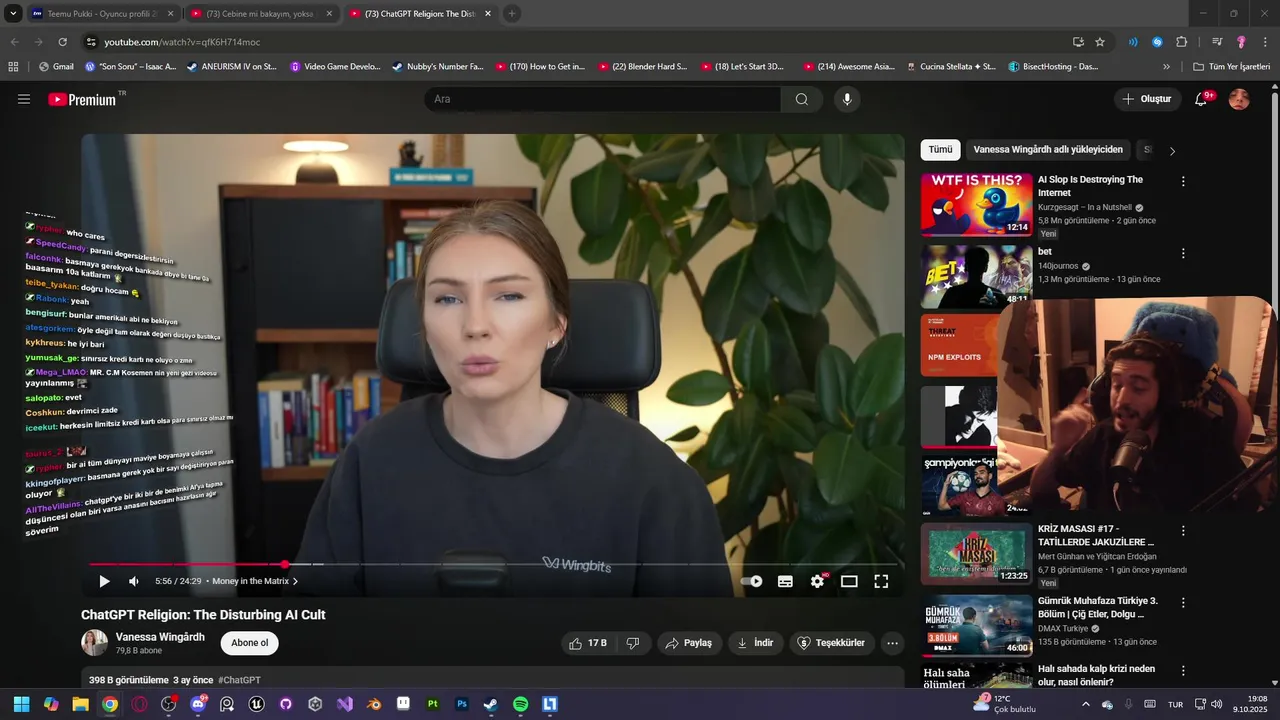
Task: Switch the player to theater mode
Action: (849, 581)
